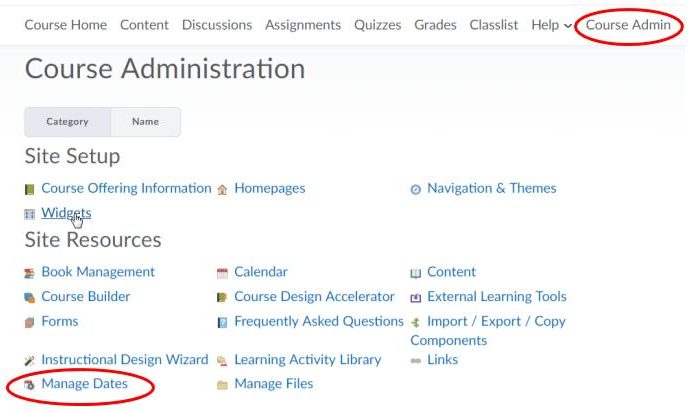
Task: Open the Forms link
Action: pyautogui.click(x=60, y=321)
